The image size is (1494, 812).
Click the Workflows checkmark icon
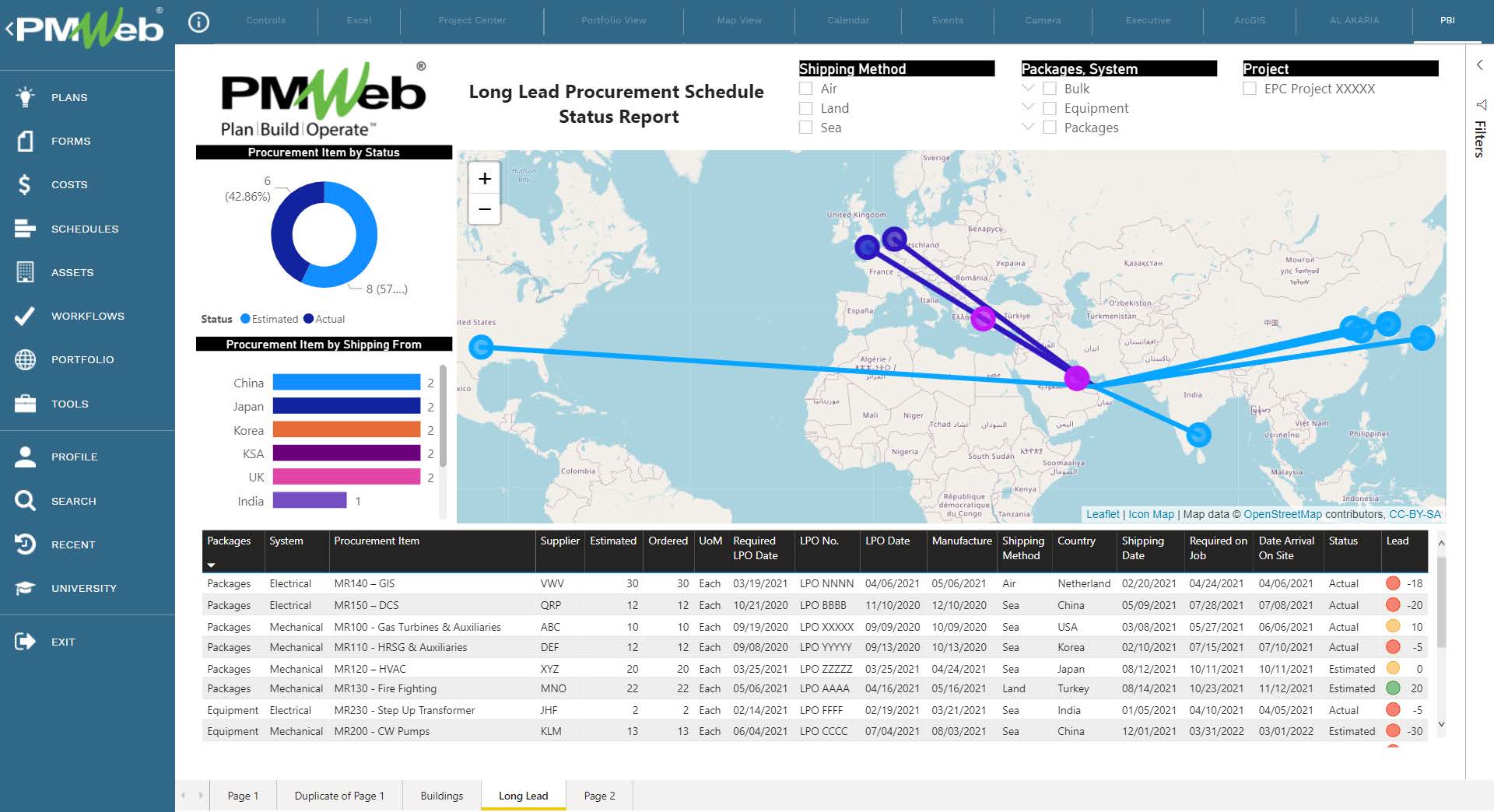click(25, 316)
